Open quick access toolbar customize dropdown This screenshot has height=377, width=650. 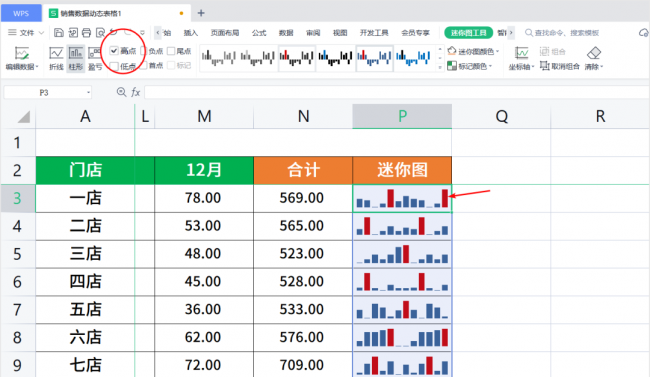[x=142, y=32]
